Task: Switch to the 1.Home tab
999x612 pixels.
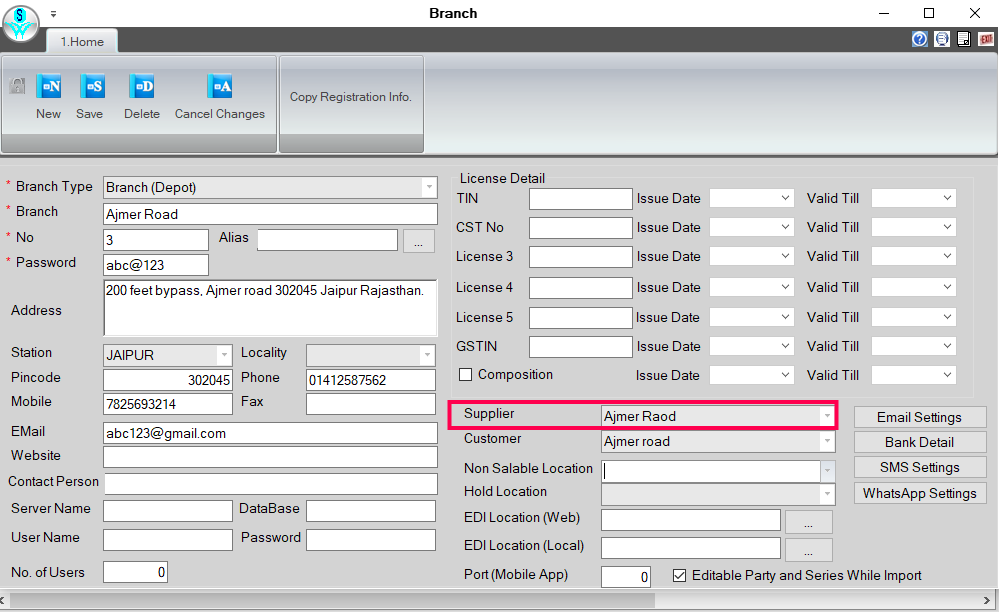Action: click(x=81, y=42)
